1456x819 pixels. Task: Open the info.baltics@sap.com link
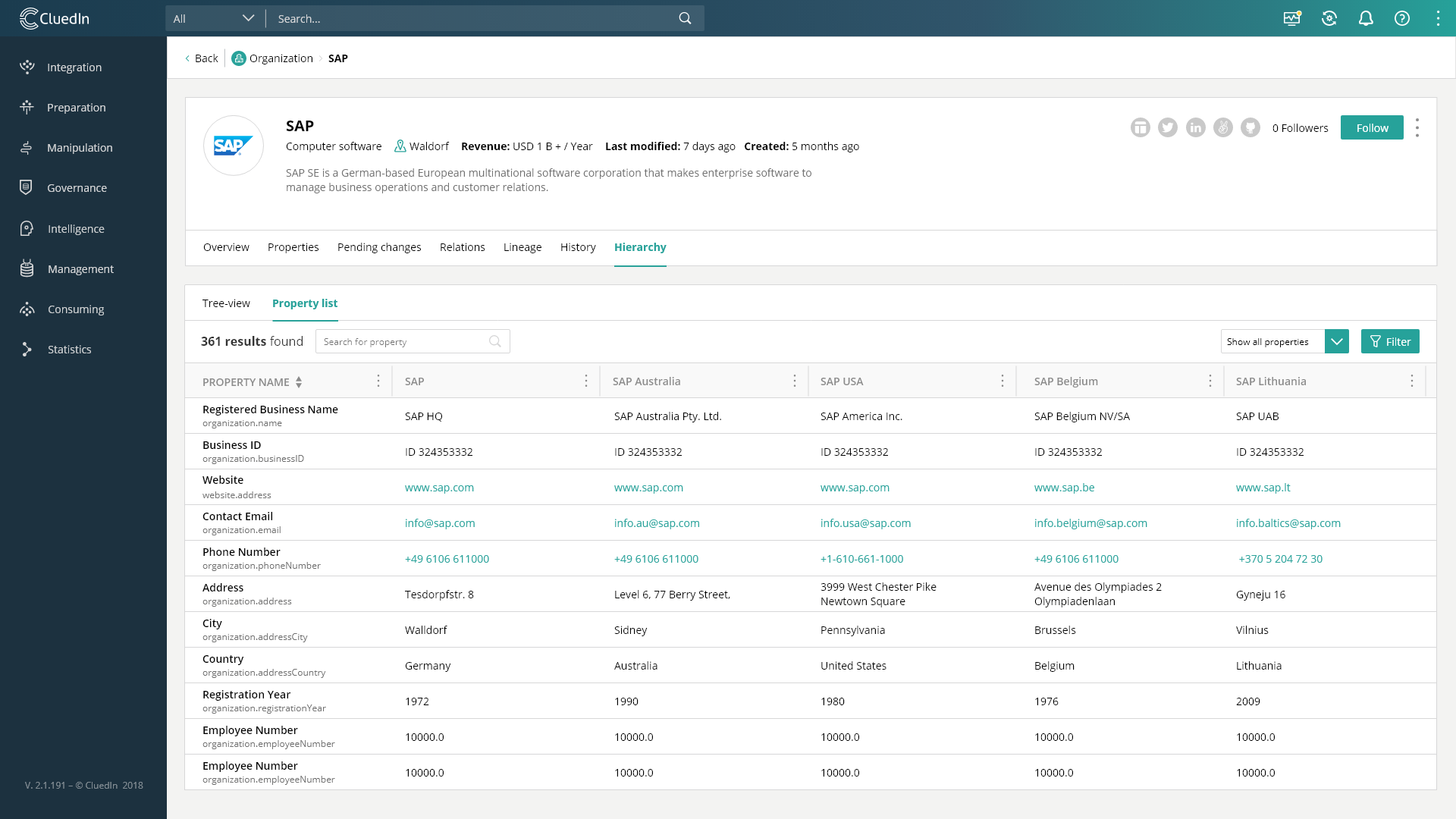1288,523
